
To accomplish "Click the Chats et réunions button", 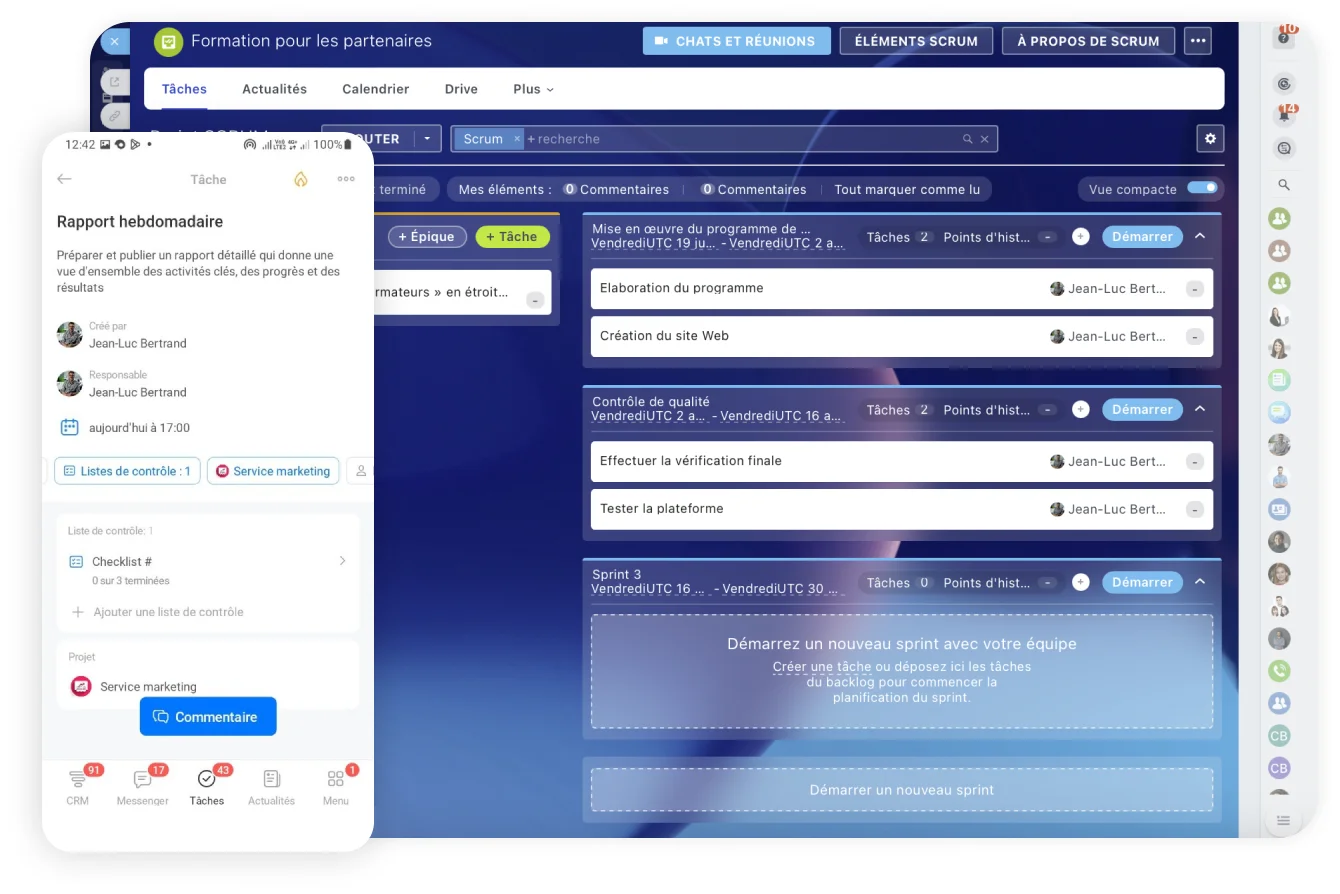I will (x=736, y=41).
